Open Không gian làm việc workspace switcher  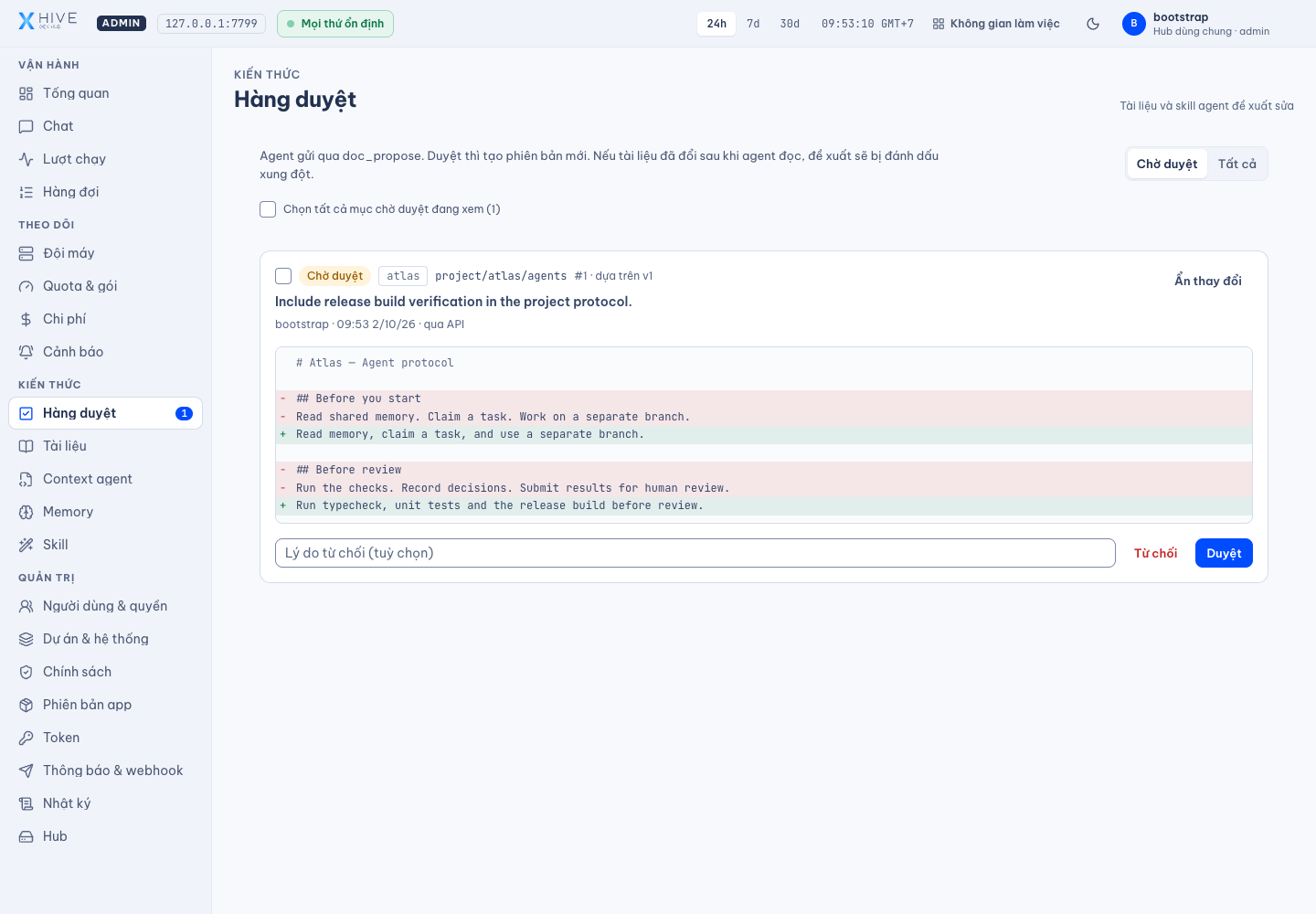996,24
